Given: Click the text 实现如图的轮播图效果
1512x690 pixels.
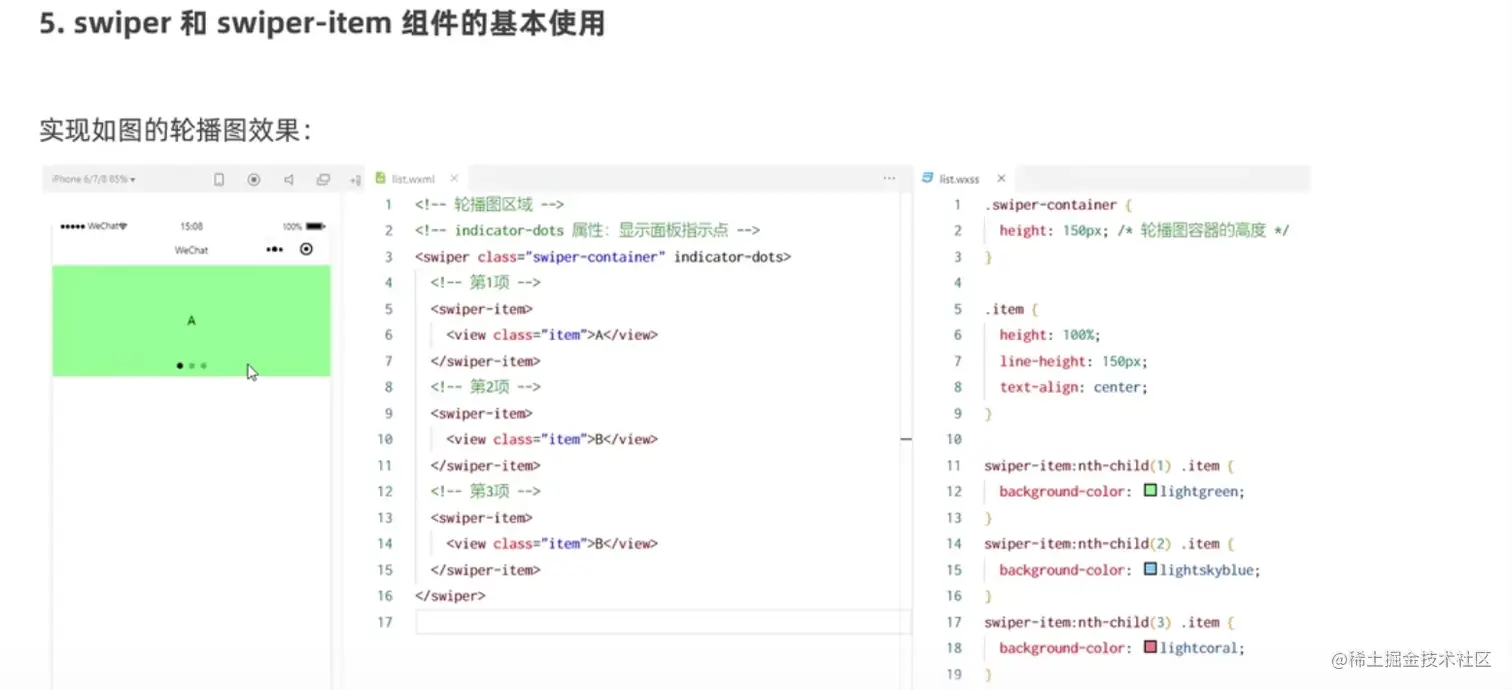Looking at the screenshot, I should [175, 131].
